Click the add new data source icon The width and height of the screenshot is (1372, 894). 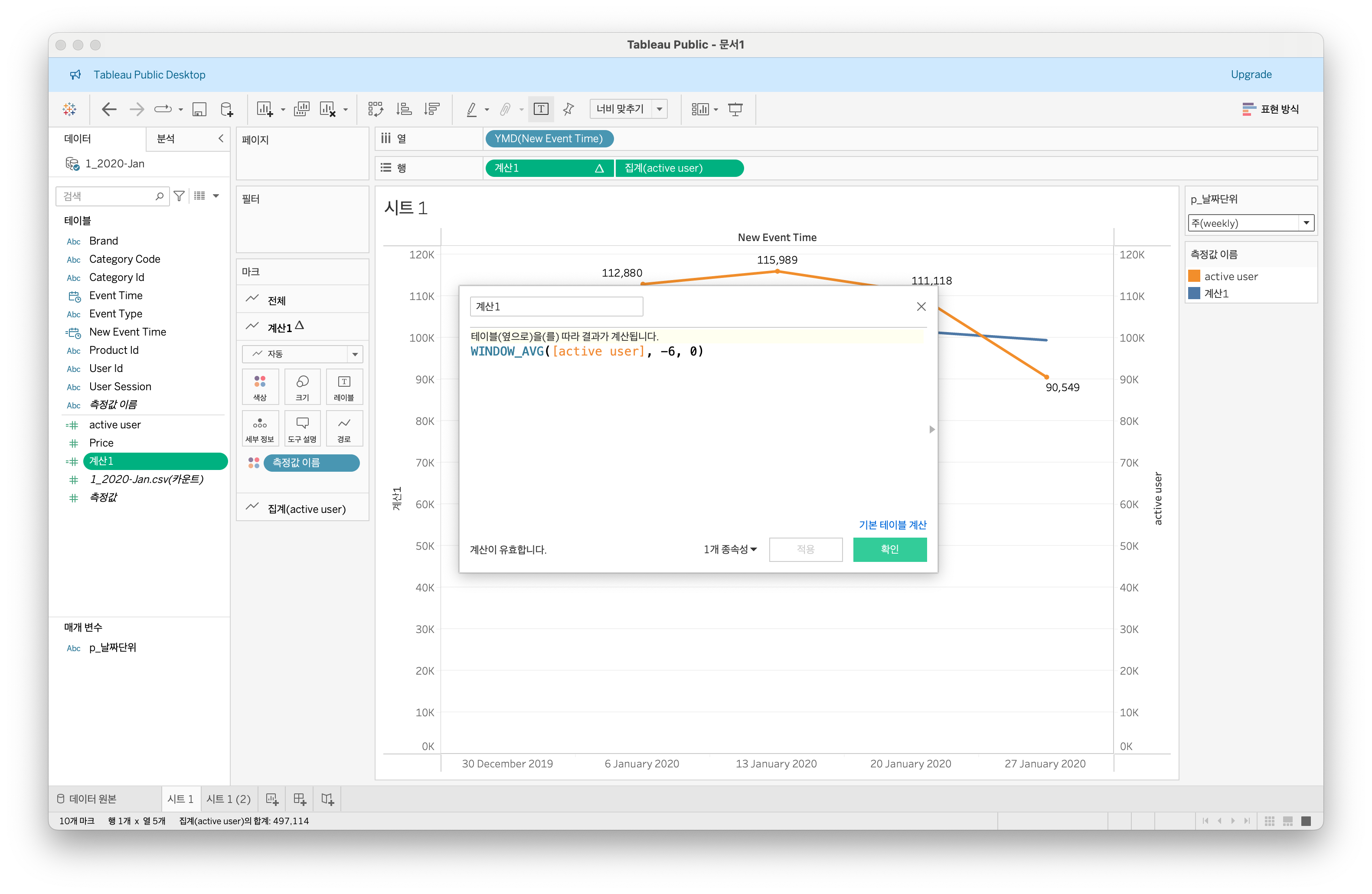(x=227, y=109)
